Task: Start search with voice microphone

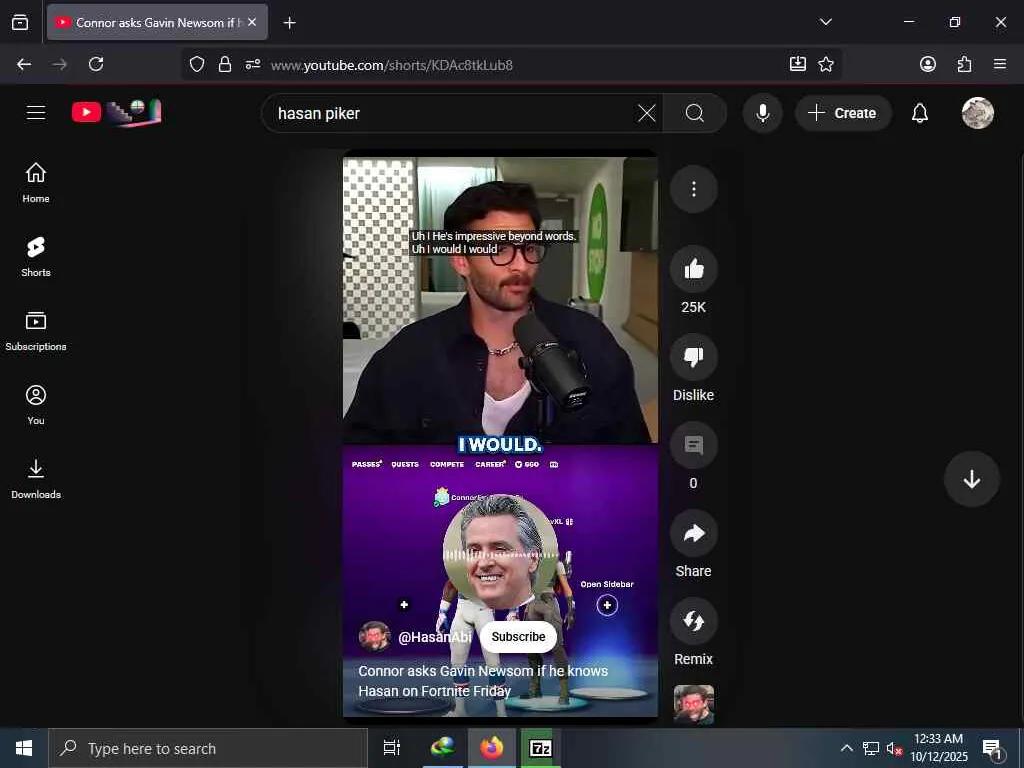Action: pyautogui.click(x=762, y=113)
